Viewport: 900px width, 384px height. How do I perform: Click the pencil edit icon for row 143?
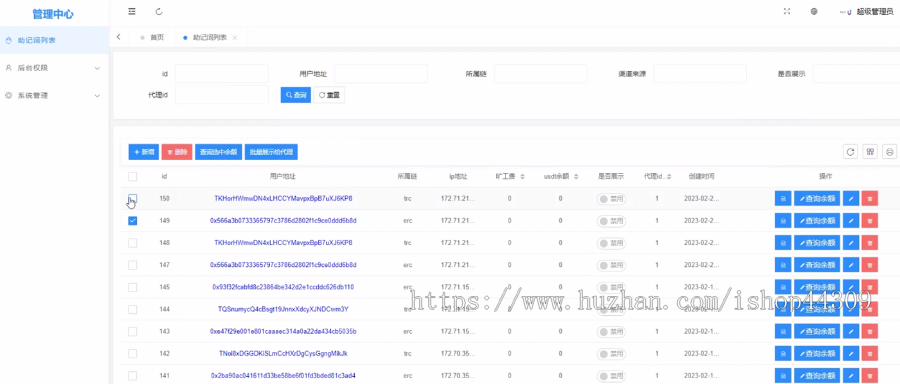pos(851,331)
